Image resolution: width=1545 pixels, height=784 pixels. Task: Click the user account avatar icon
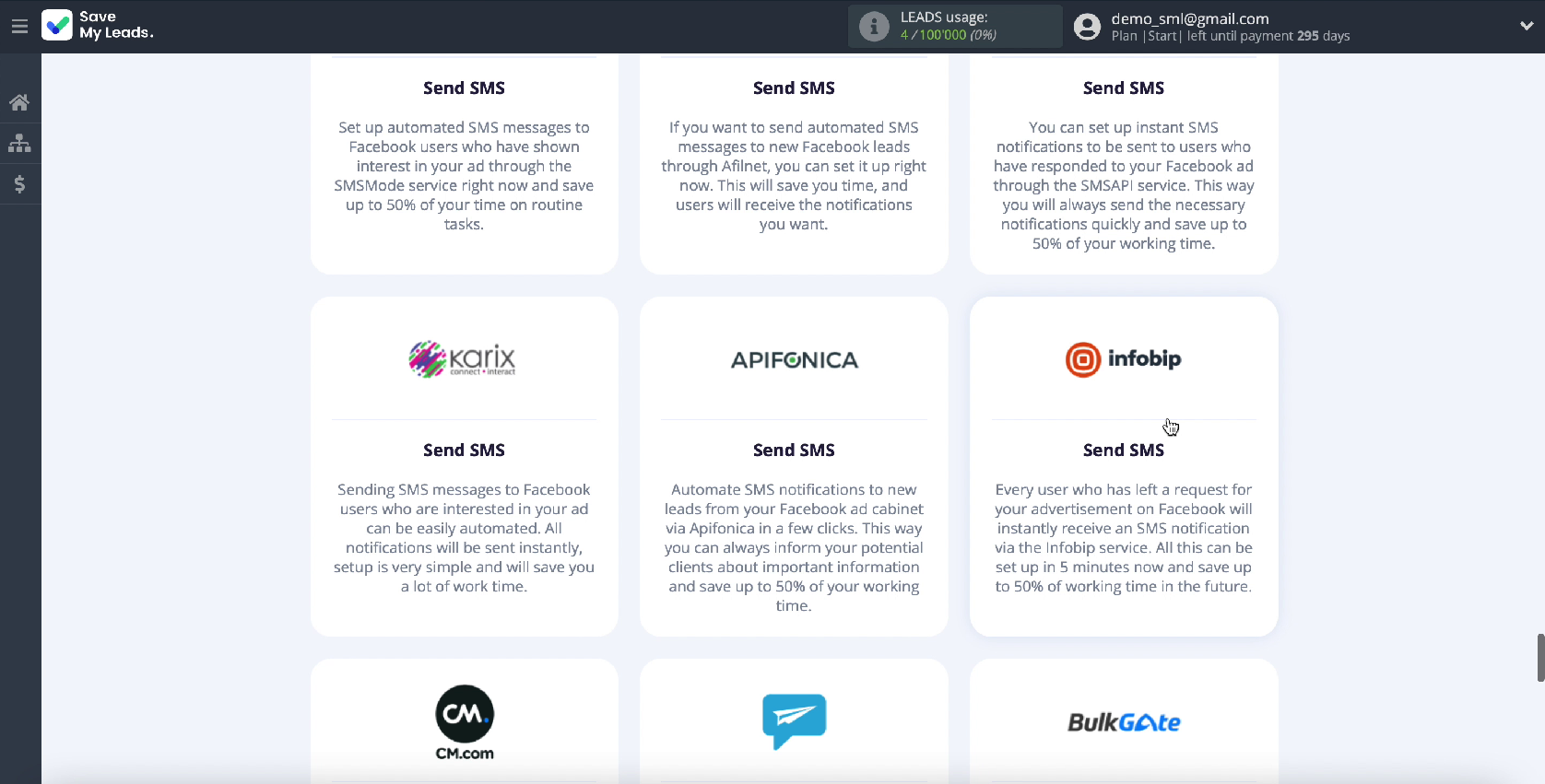[x=1088, y=27]
